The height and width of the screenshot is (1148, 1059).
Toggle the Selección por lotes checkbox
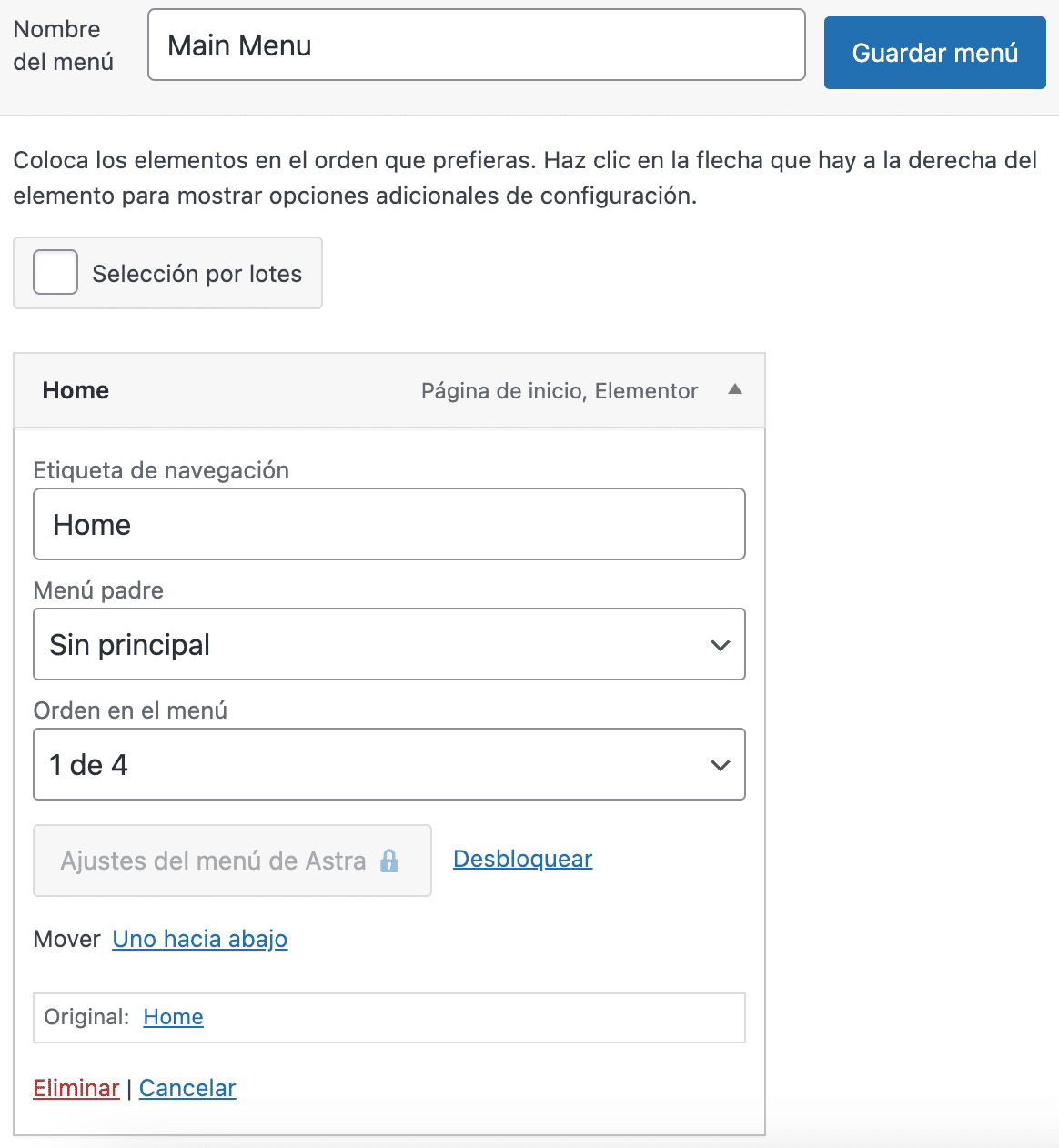[55, 273]
